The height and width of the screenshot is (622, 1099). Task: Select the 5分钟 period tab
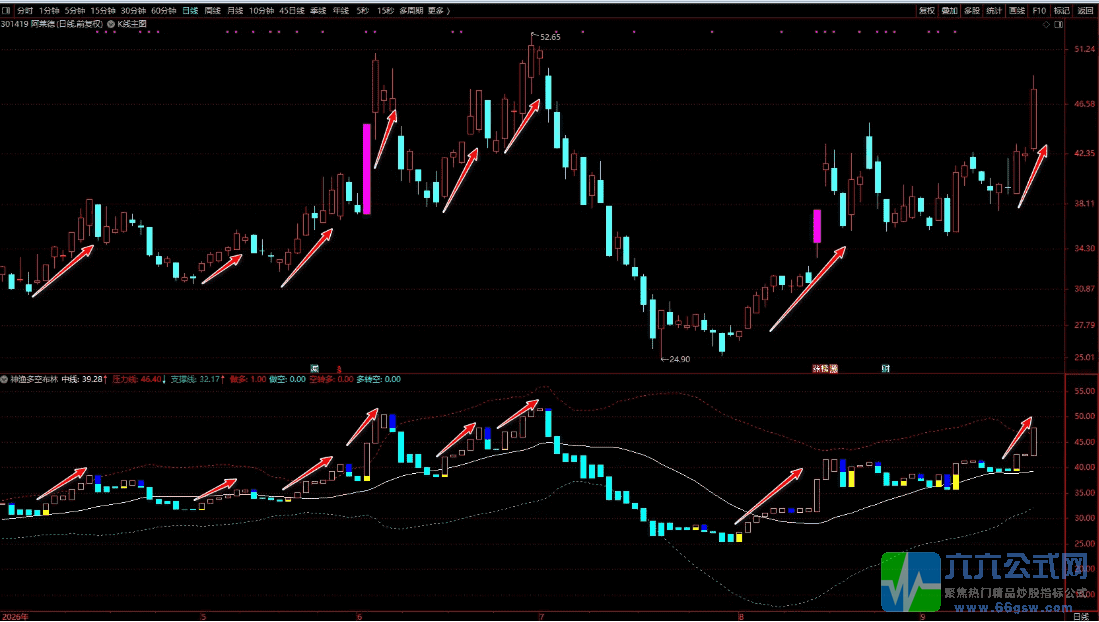75,11
